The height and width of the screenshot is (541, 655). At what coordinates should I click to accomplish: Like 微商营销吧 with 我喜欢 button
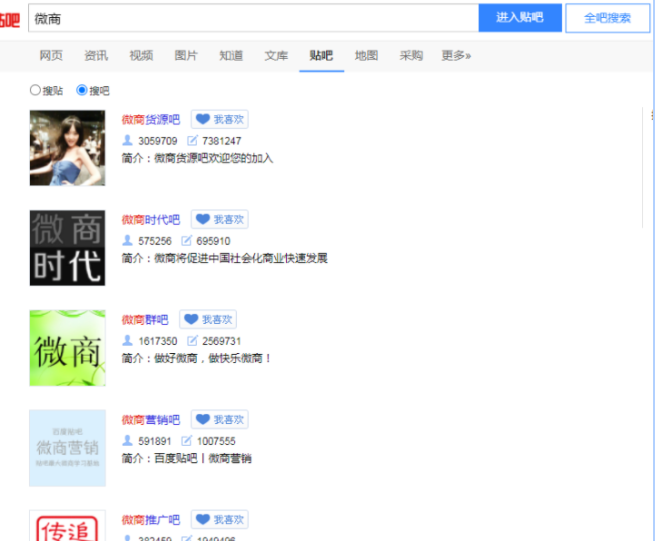(220, 419)
